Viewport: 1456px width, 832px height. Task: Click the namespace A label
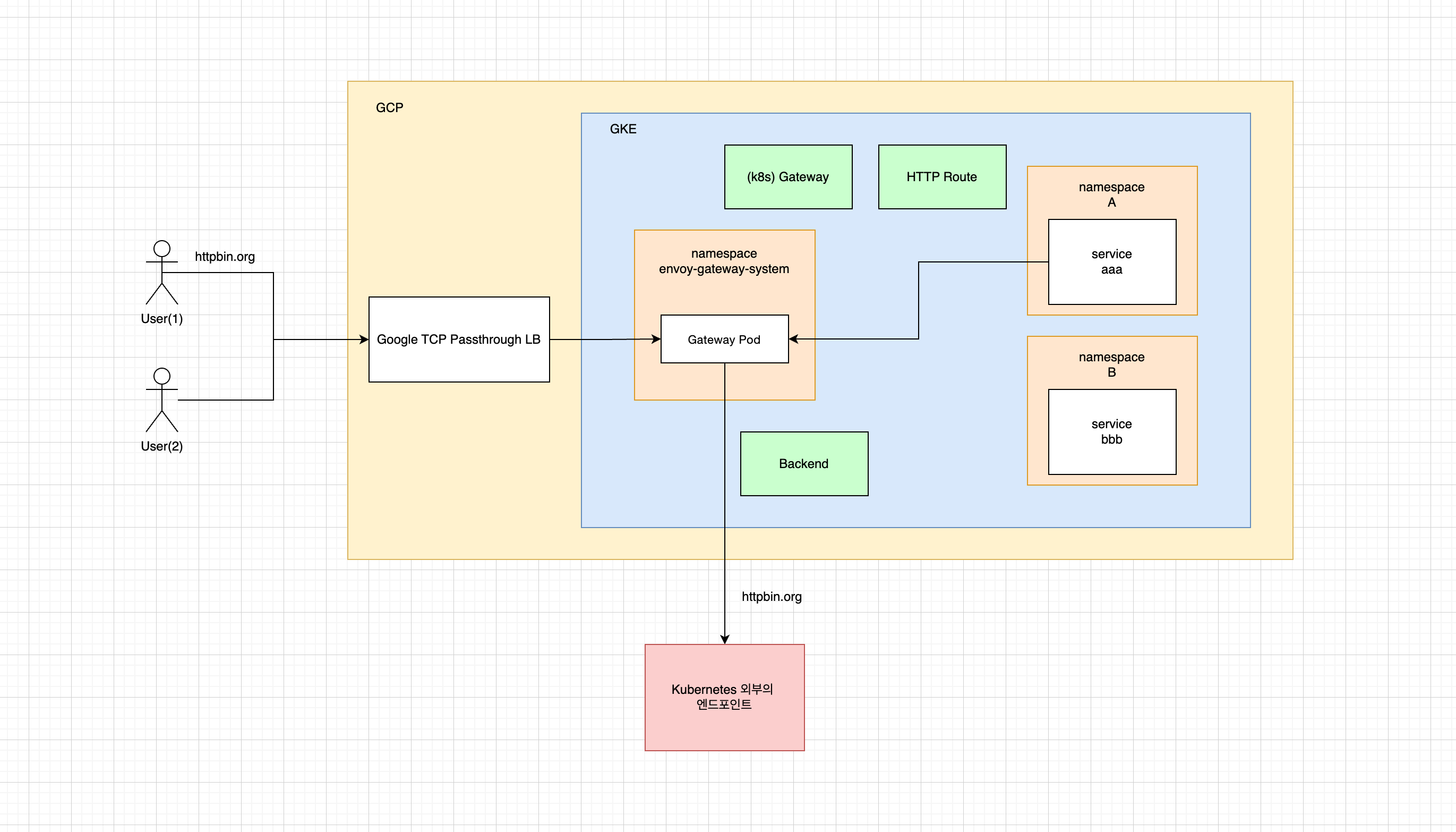(1111, 194)
